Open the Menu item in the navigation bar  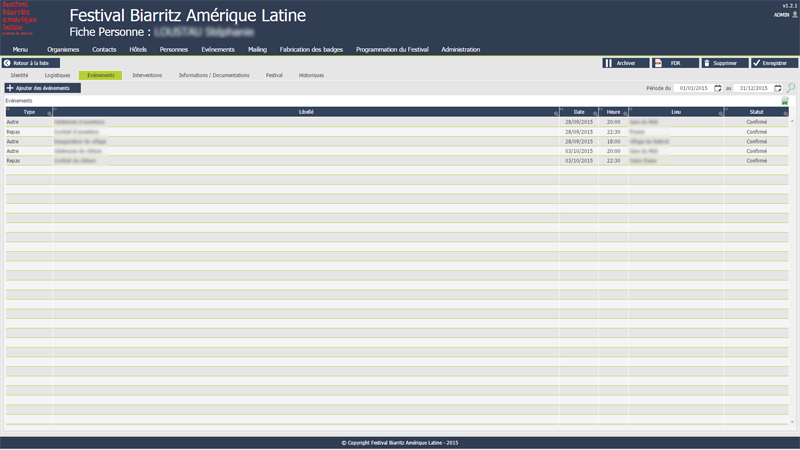click(x=20, y=49)
